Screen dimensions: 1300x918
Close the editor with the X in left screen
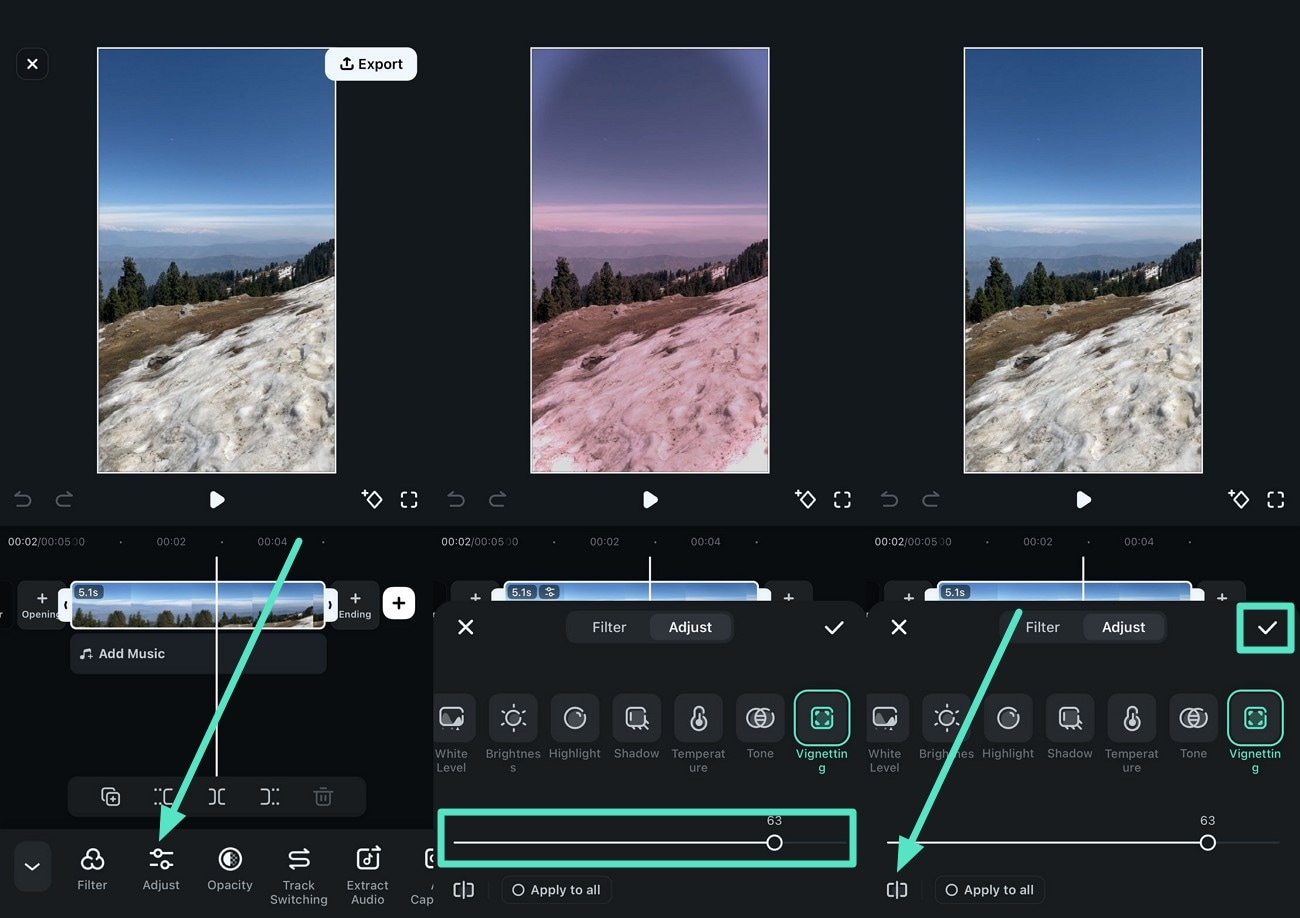coord(32,64)
